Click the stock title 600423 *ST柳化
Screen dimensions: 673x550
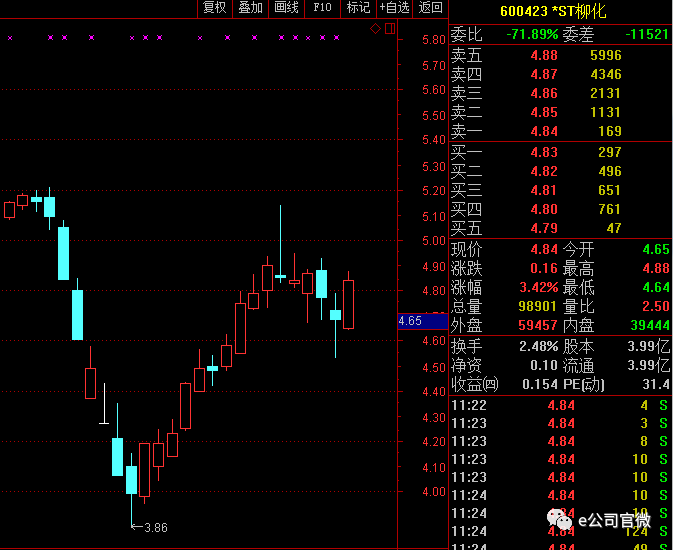pos(552,11)
